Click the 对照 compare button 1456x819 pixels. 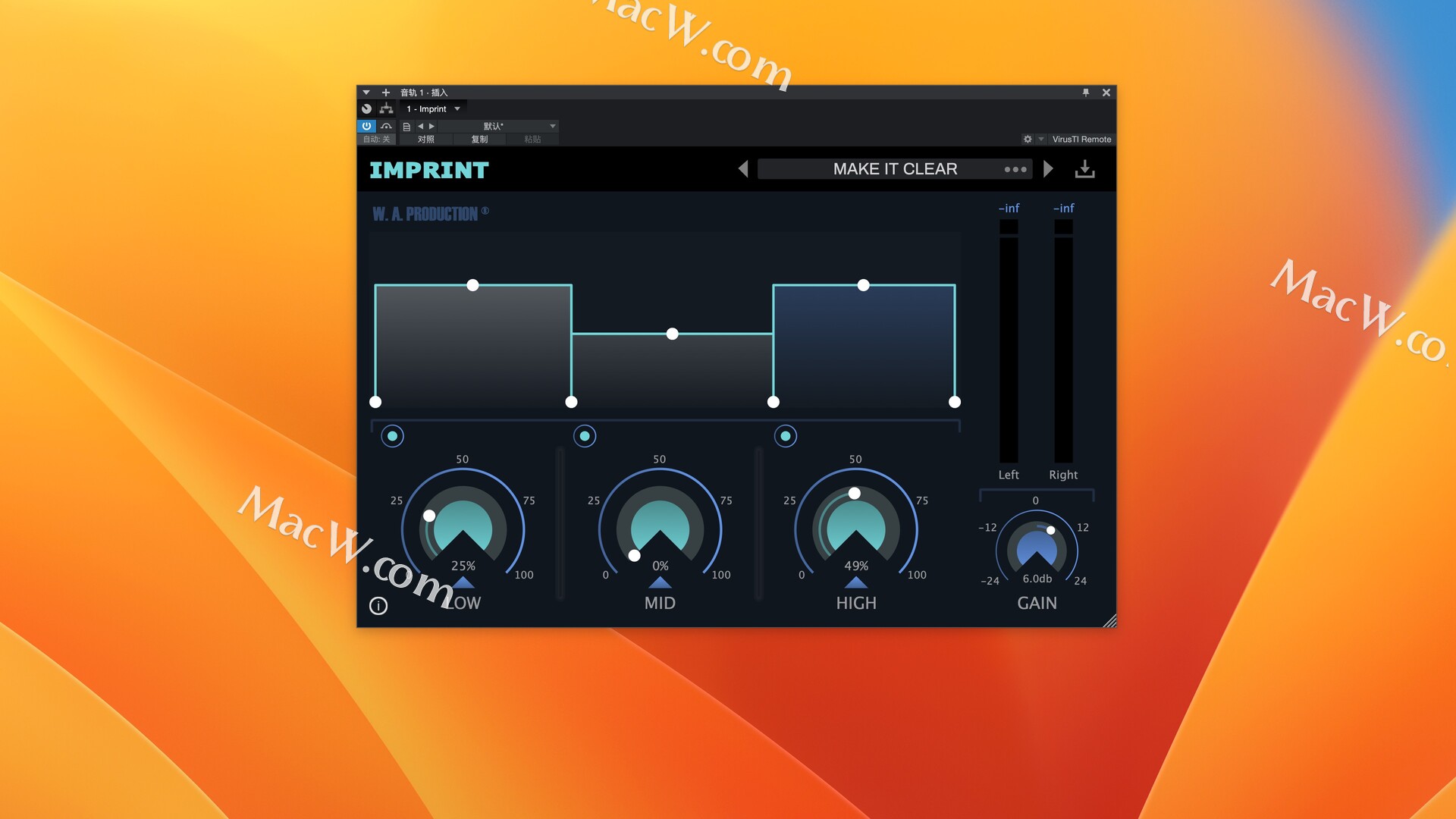coord(426,140)
